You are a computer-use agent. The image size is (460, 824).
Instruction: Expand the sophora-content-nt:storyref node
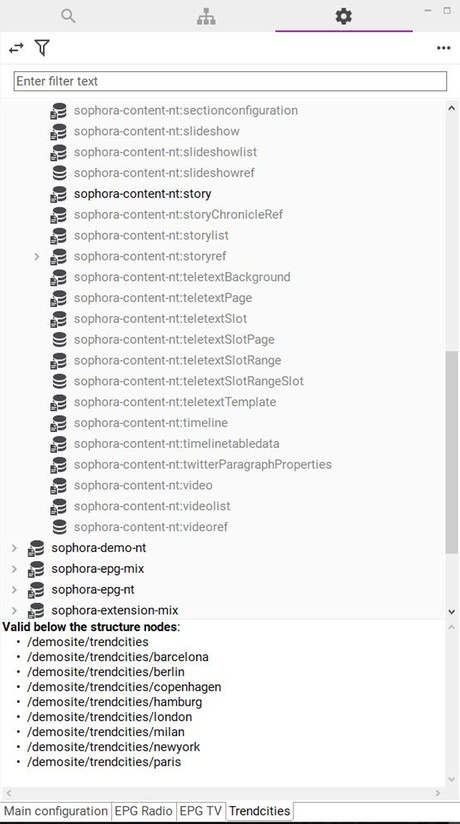[36, 256]
